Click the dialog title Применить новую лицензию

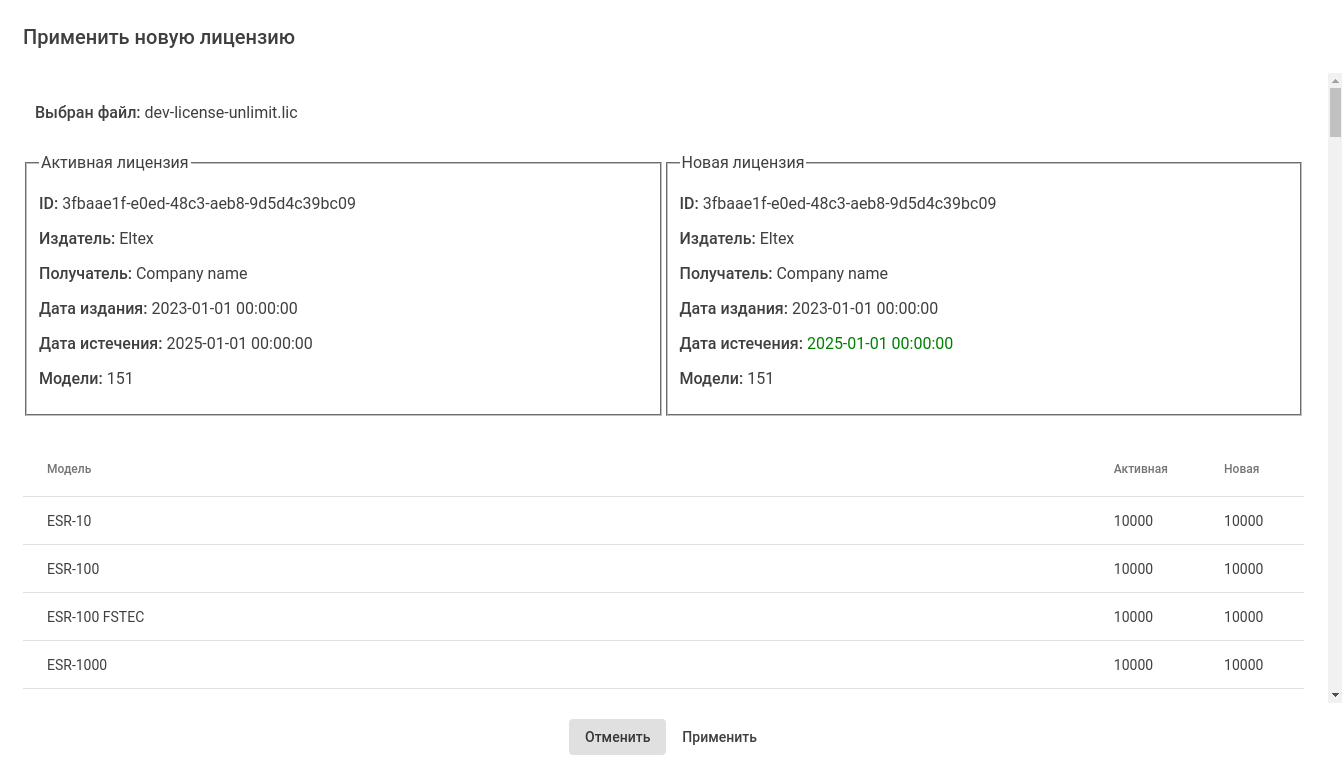(159, 38)
